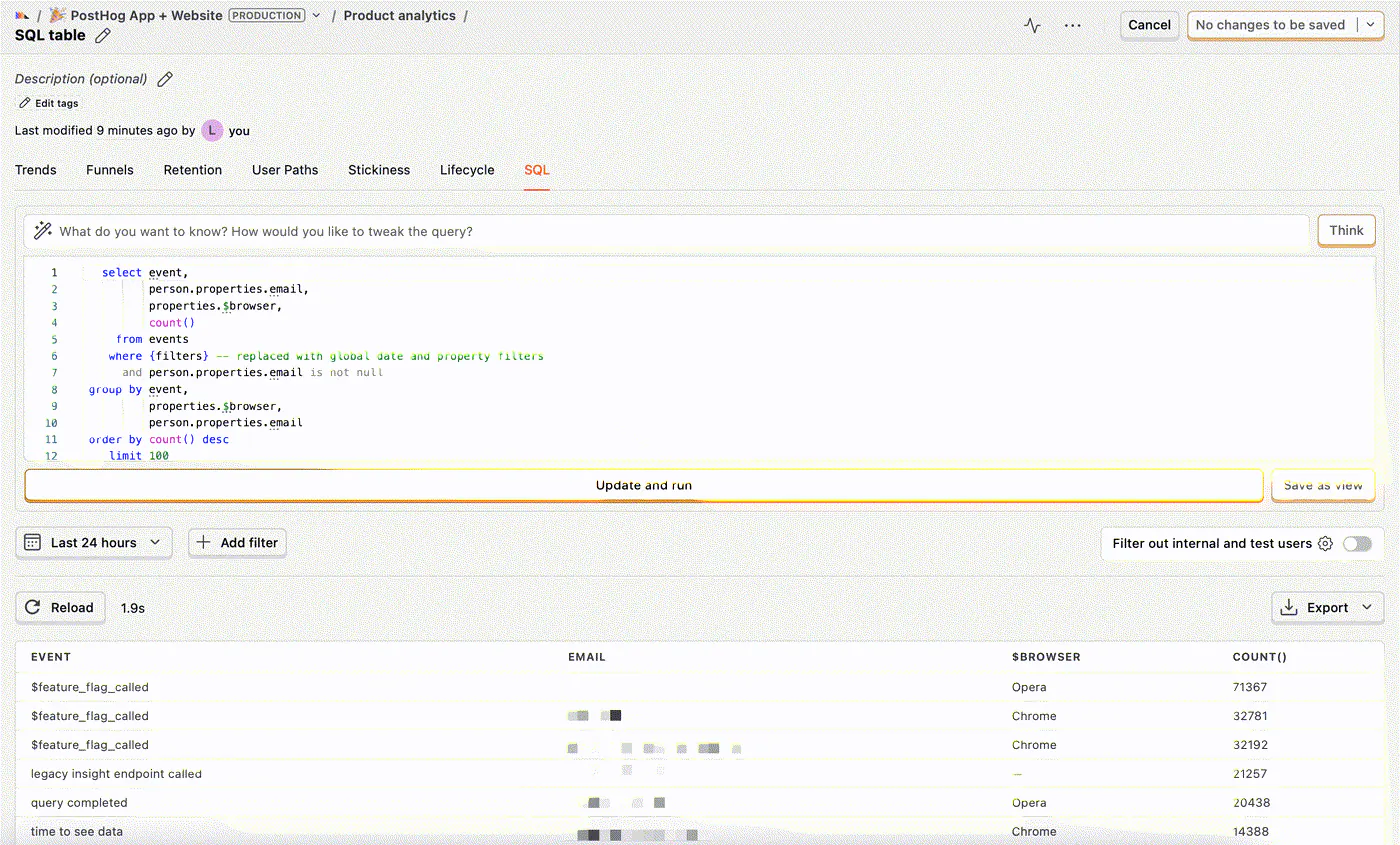Click the Reload button

tap(60, 608)
